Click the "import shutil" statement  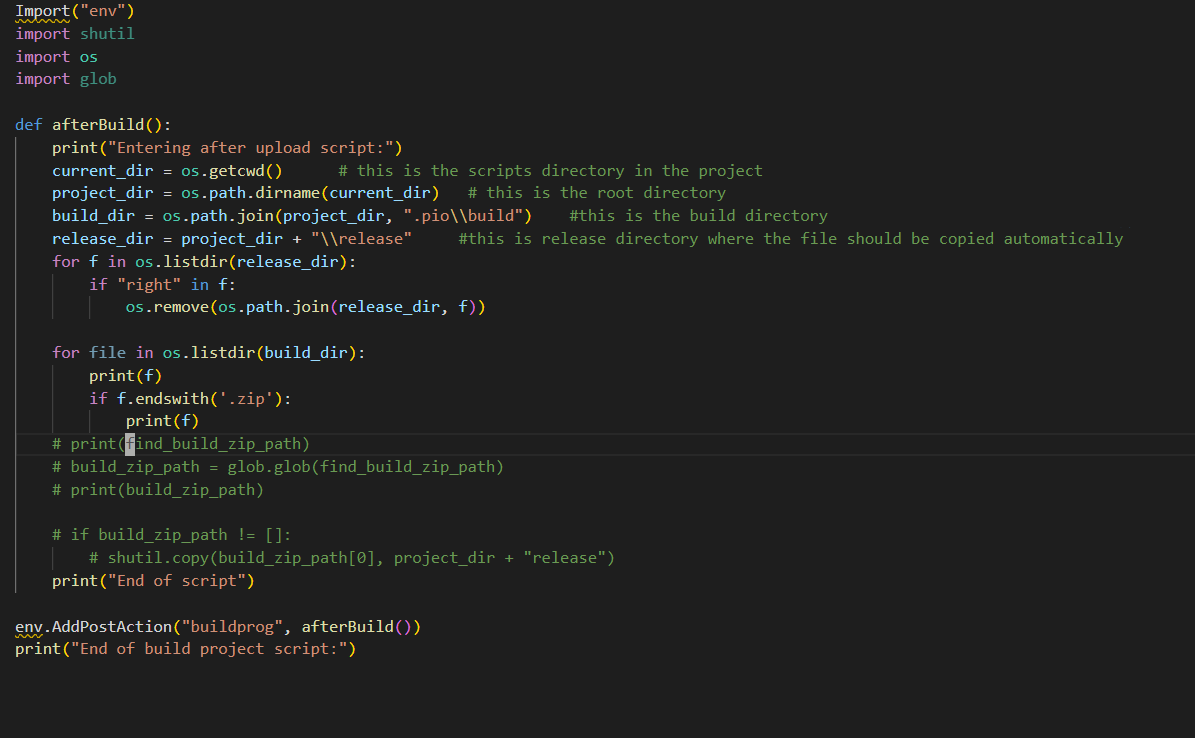pos(75,34)
